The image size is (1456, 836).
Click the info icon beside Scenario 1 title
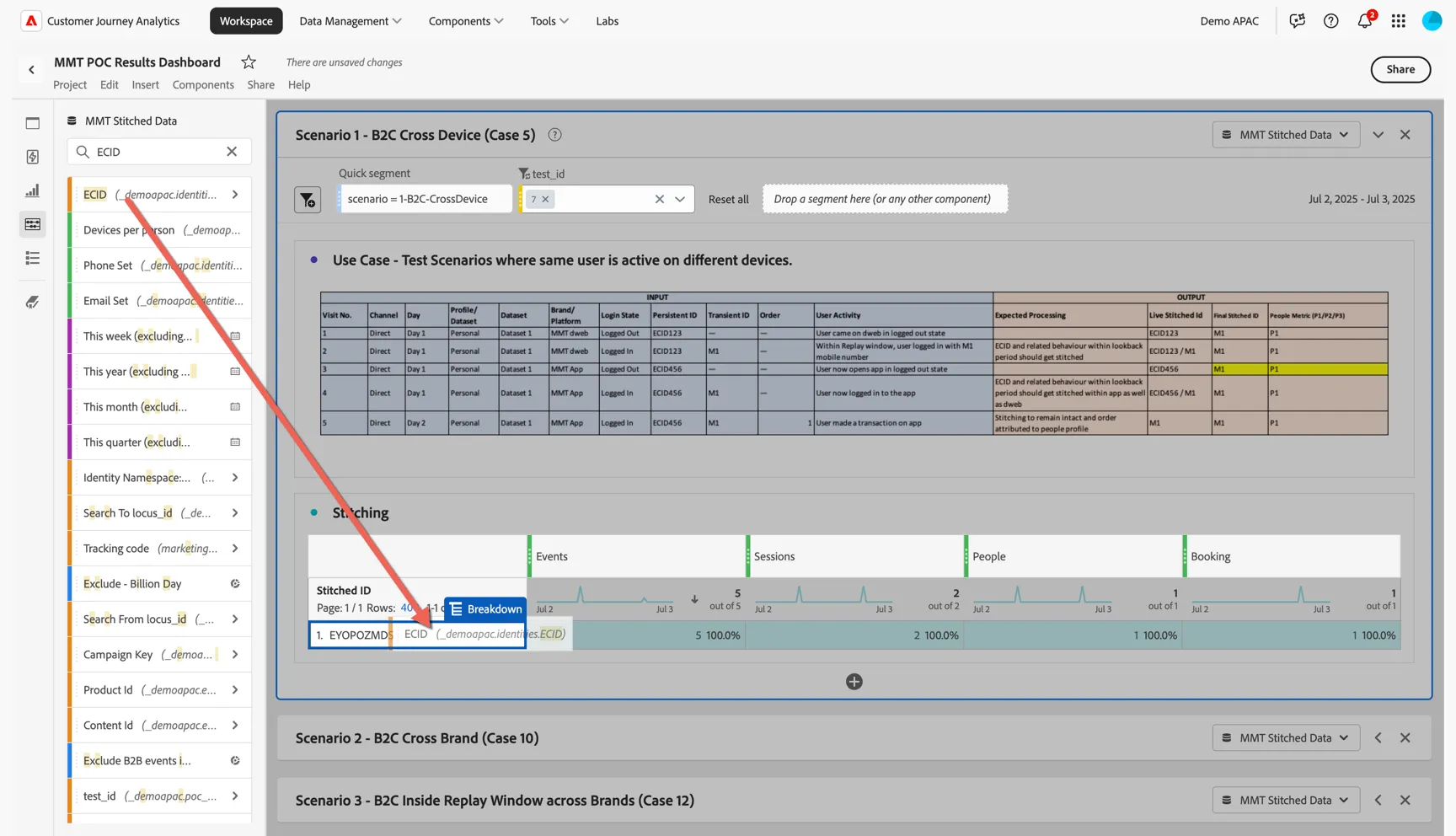[554, 135]
